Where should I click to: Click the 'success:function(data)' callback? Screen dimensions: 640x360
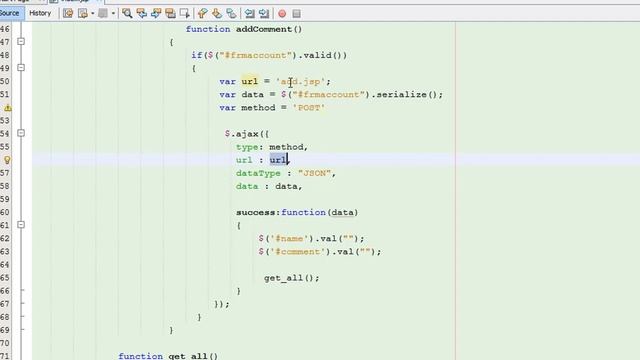[x=297, y=212]
